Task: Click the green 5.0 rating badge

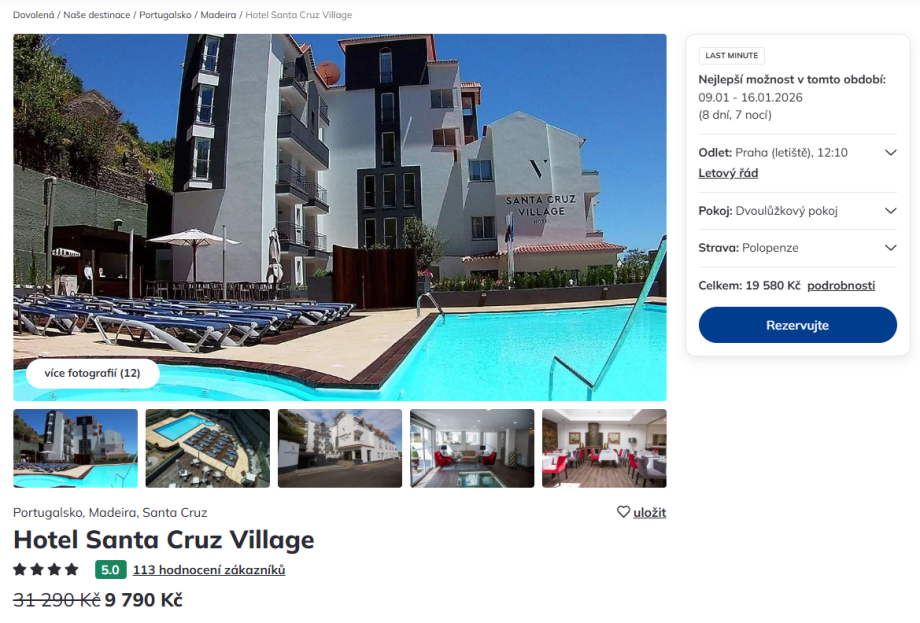Action: [x=110, y=570]
